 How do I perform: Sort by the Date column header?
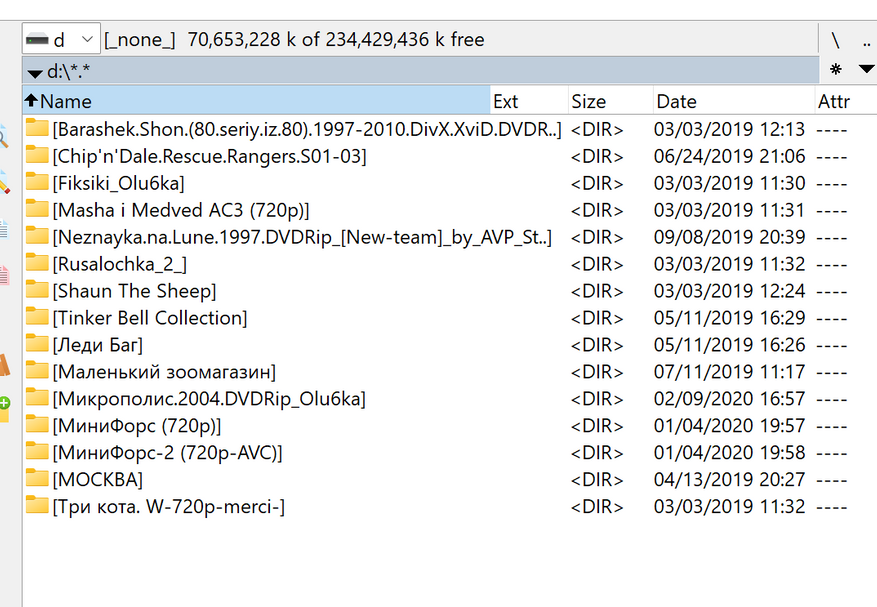pos(676,101)
